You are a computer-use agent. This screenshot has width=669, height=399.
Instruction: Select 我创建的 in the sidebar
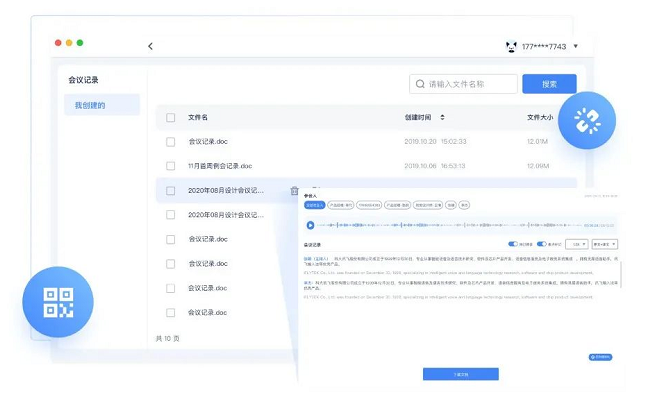[x=102, y=105]
